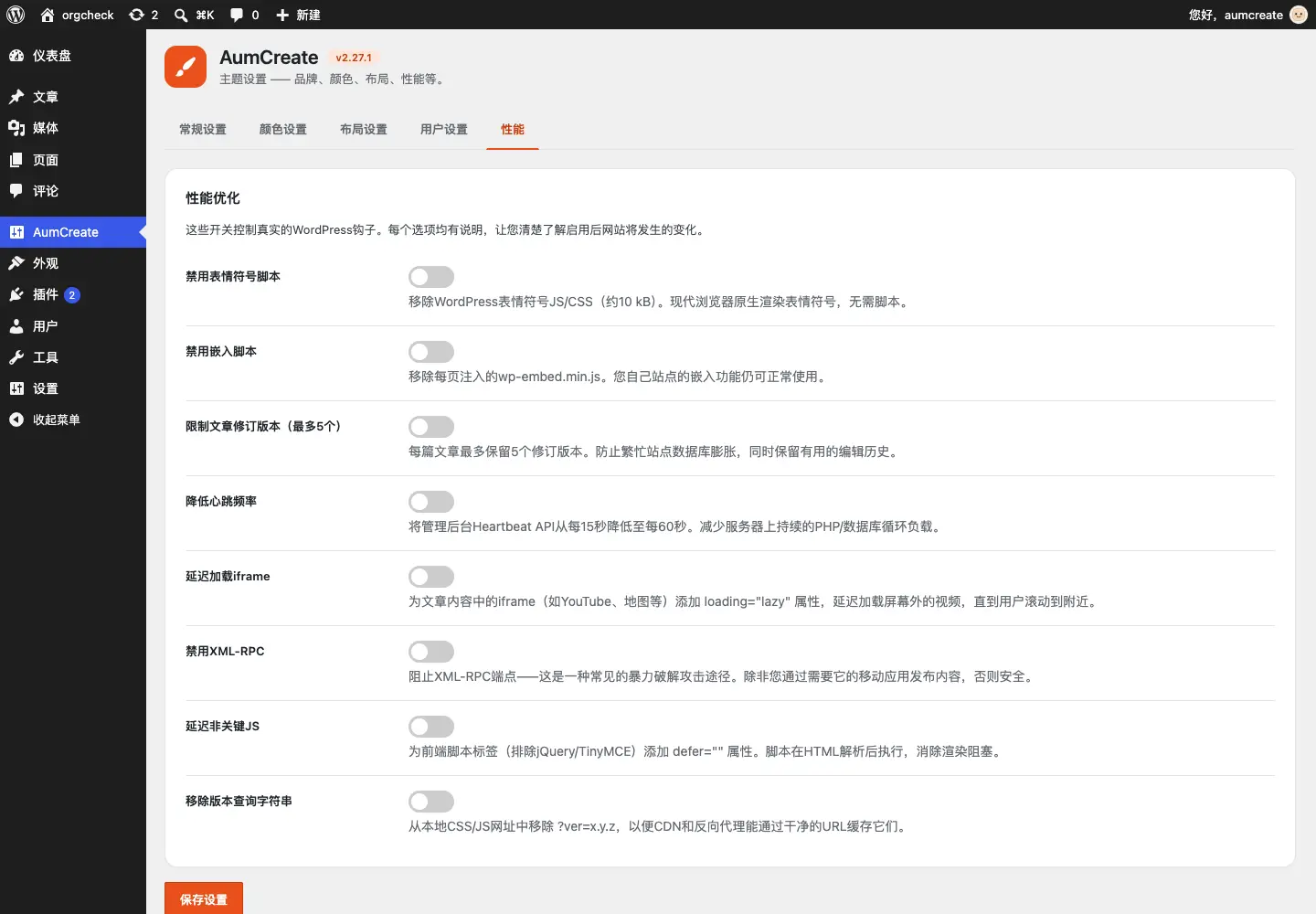Click the v2.27.1 version badge
1316x914 pixels.
coord(354,58)
